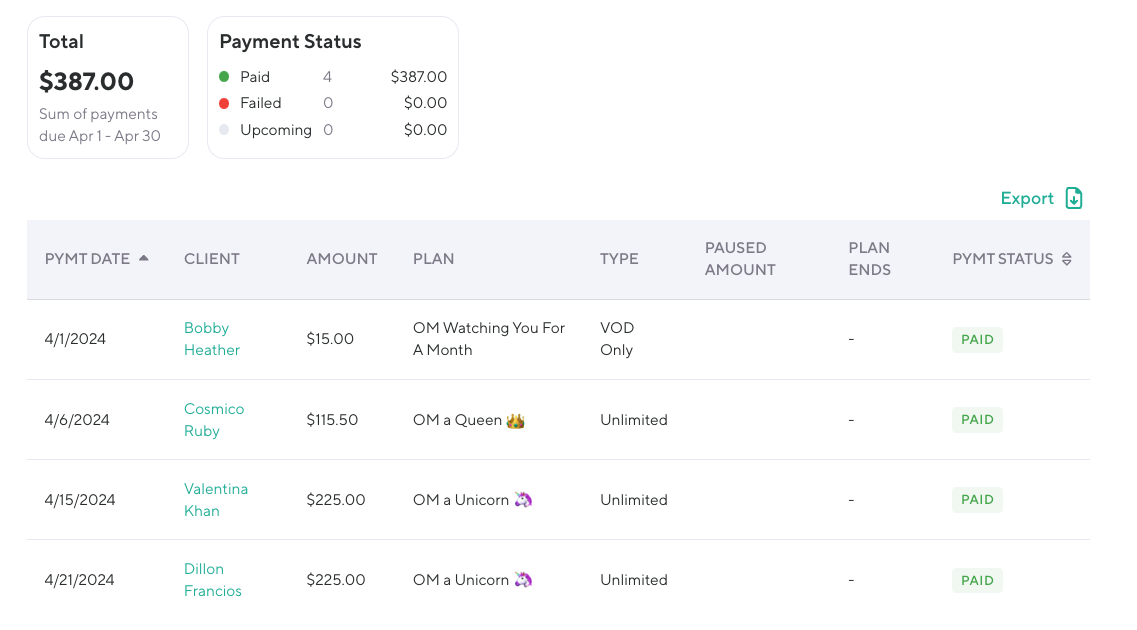Image resolution: width=1137 pixels, height=630 pixels.
Task: Select the 4/15/2024 payment date cell
Action: click(x=80, y=500)
